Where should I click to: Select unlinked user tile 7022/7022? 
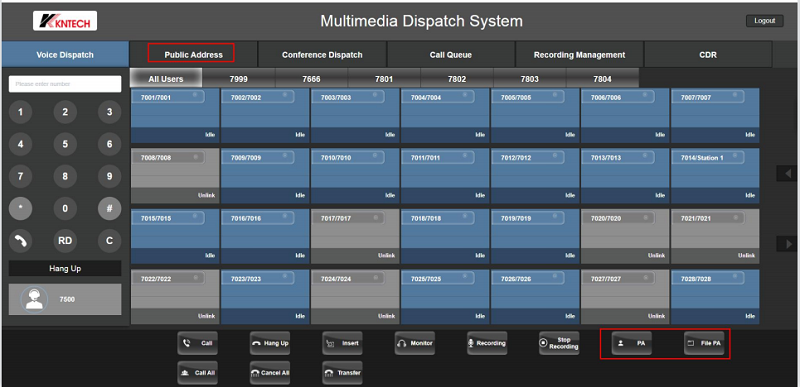pos(175,297)
